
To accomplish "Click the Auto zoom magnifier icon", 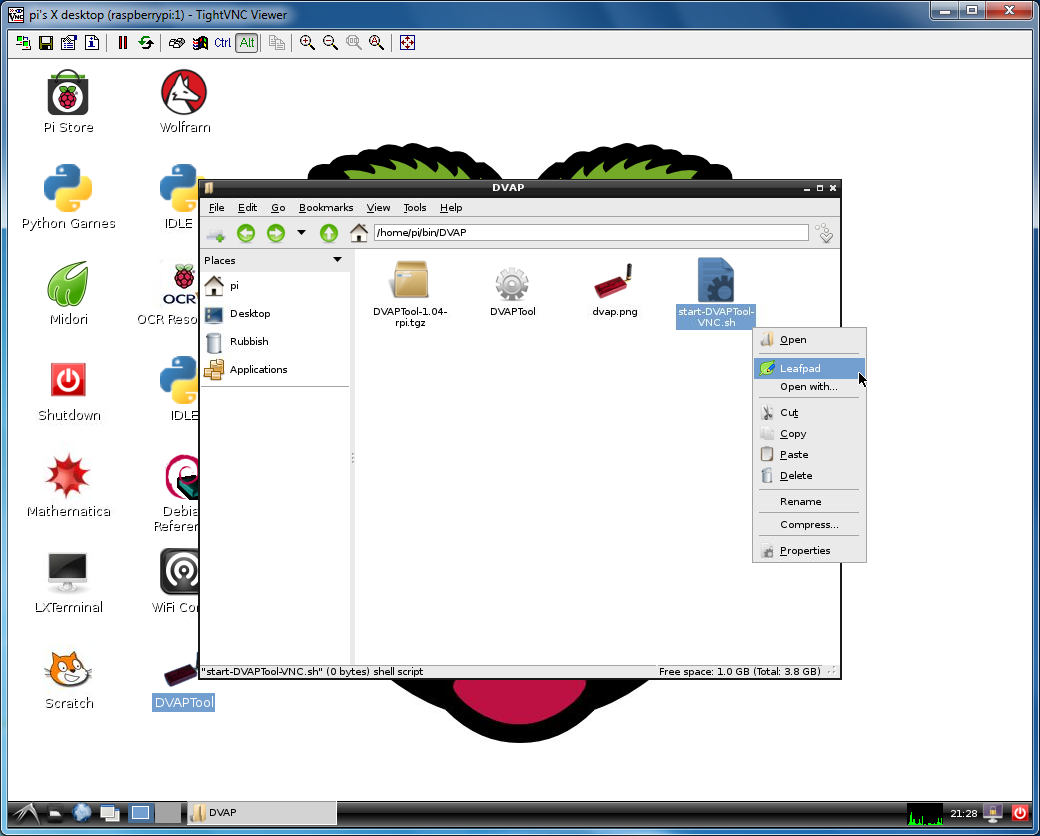I will [x=376, y=43].
